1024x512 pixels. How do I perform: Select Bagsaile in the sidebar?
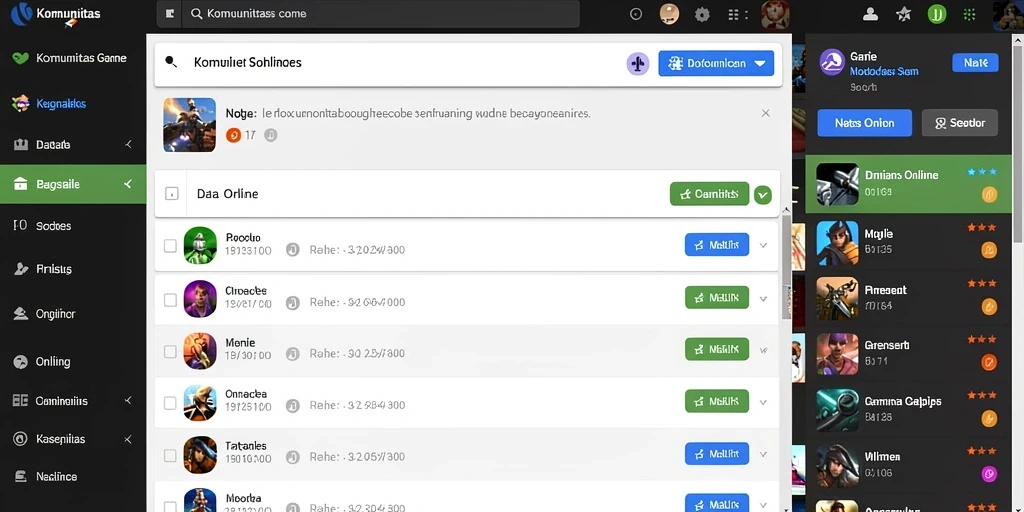tap(73, 184)
